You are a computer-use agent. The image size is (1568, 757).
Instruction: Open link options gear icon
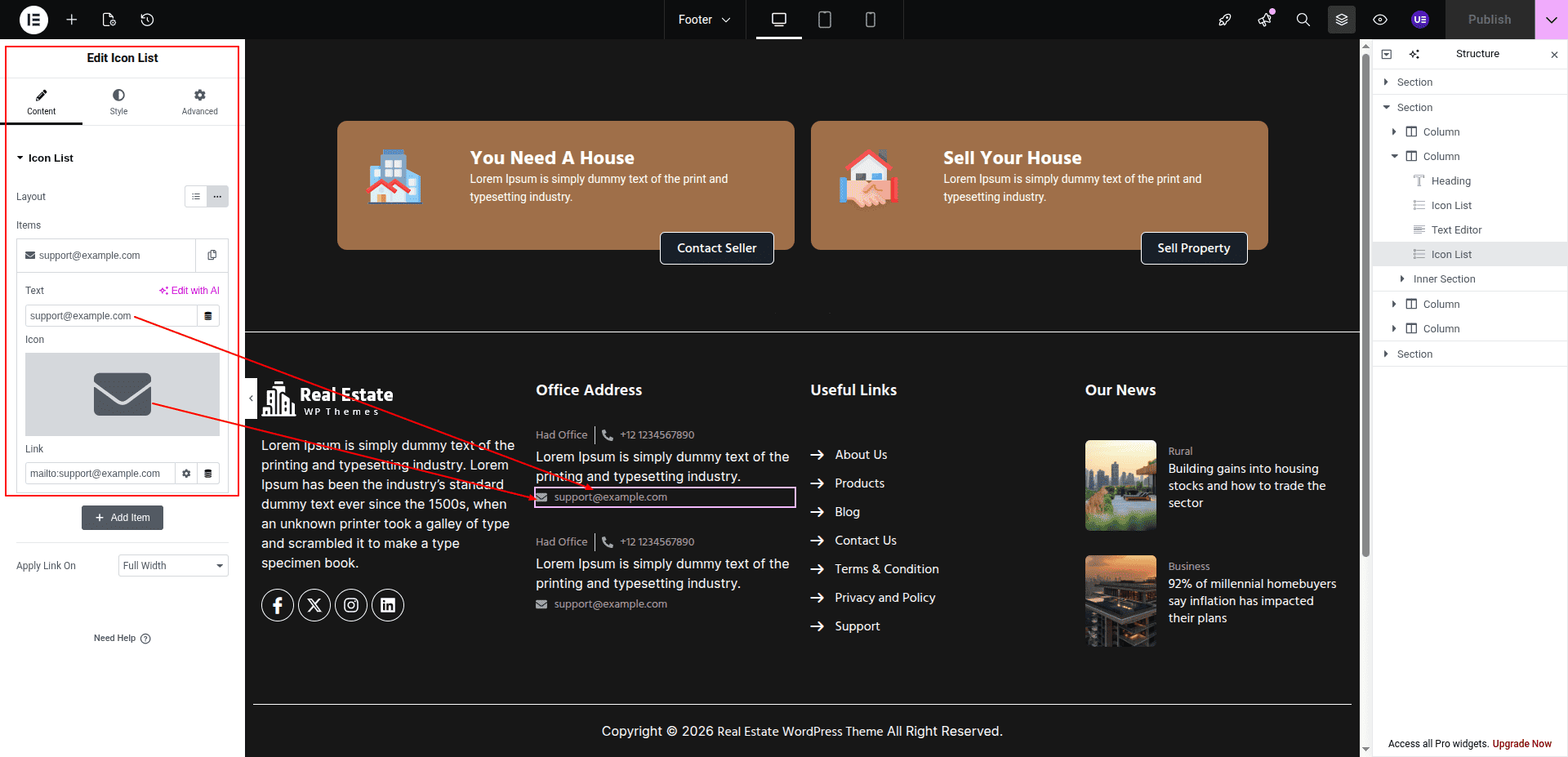[186, 474]
